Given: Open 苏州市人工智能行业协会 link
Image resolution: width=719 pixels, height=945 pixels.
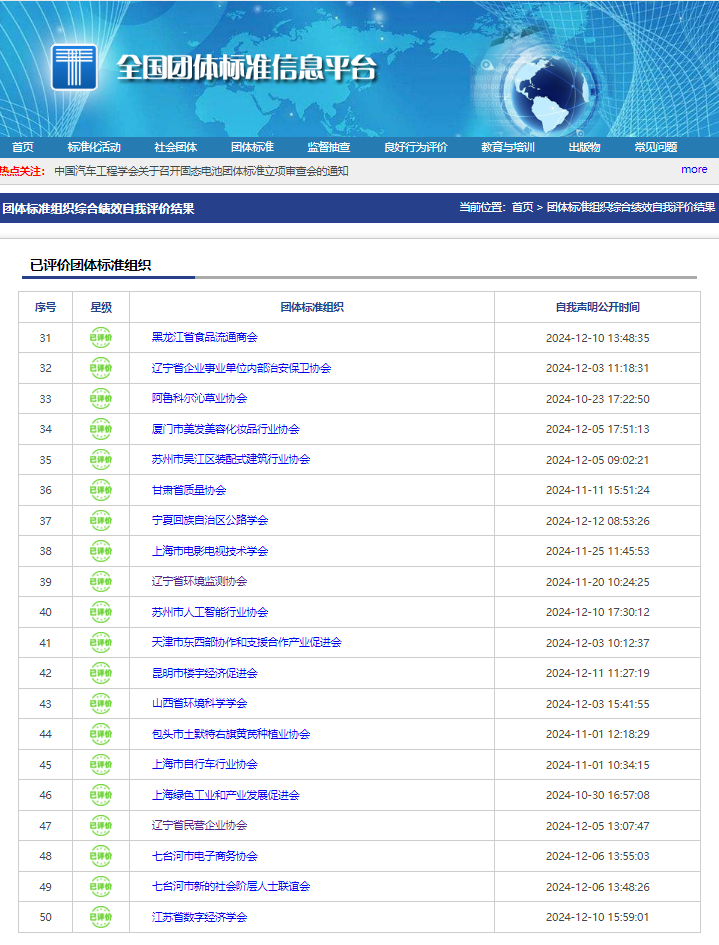Looking at the screenshot, I should tap(210, 612).
